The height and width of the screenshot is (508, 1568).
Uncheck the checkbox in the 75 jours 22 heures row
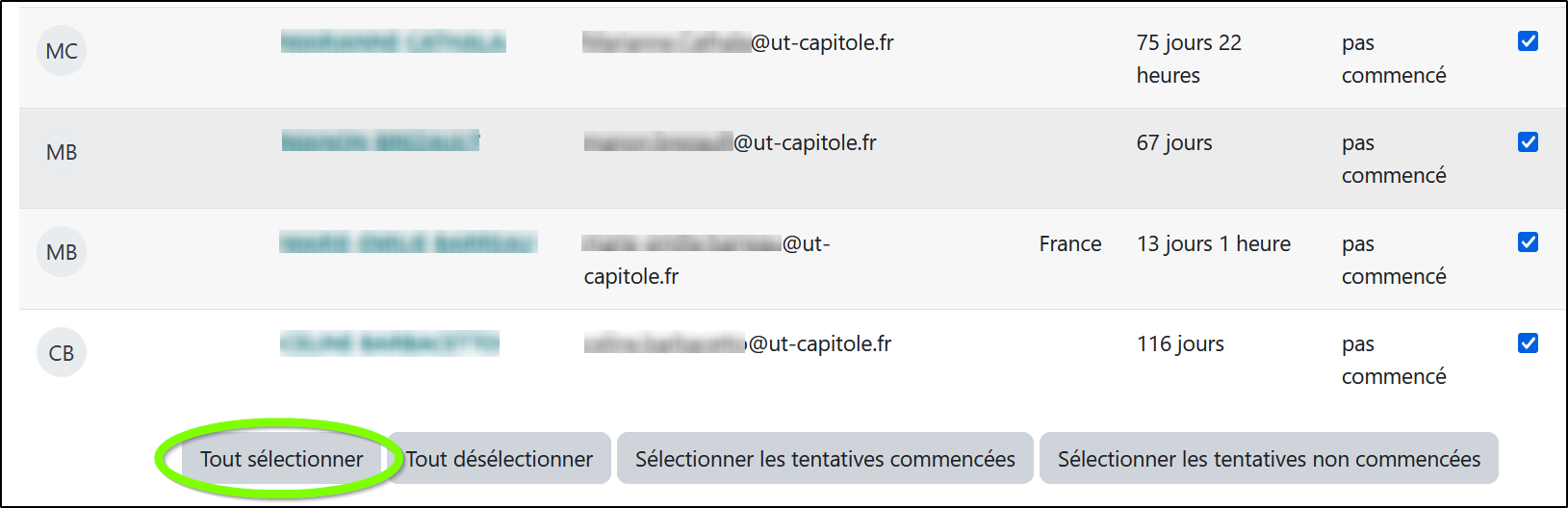click(x=1528, y=41)
